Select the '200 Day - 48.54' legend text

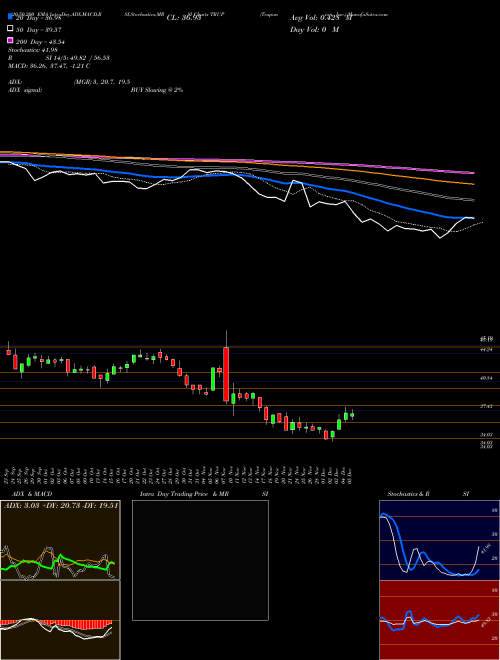click(40, 42)
